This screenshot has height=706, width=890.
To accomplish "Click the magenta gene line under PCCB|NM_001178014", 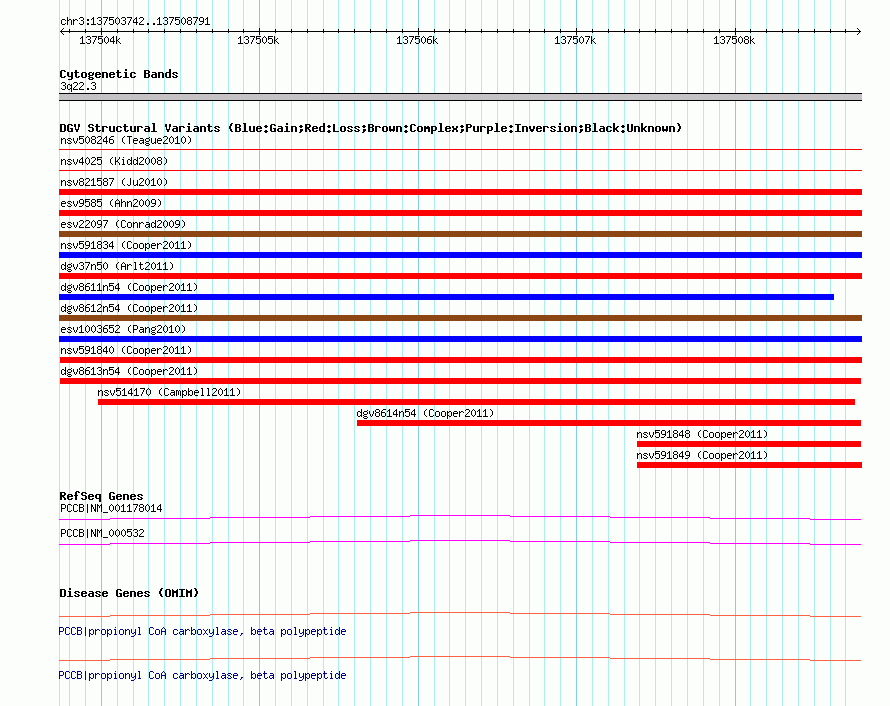I will click(x=460, y=517).
